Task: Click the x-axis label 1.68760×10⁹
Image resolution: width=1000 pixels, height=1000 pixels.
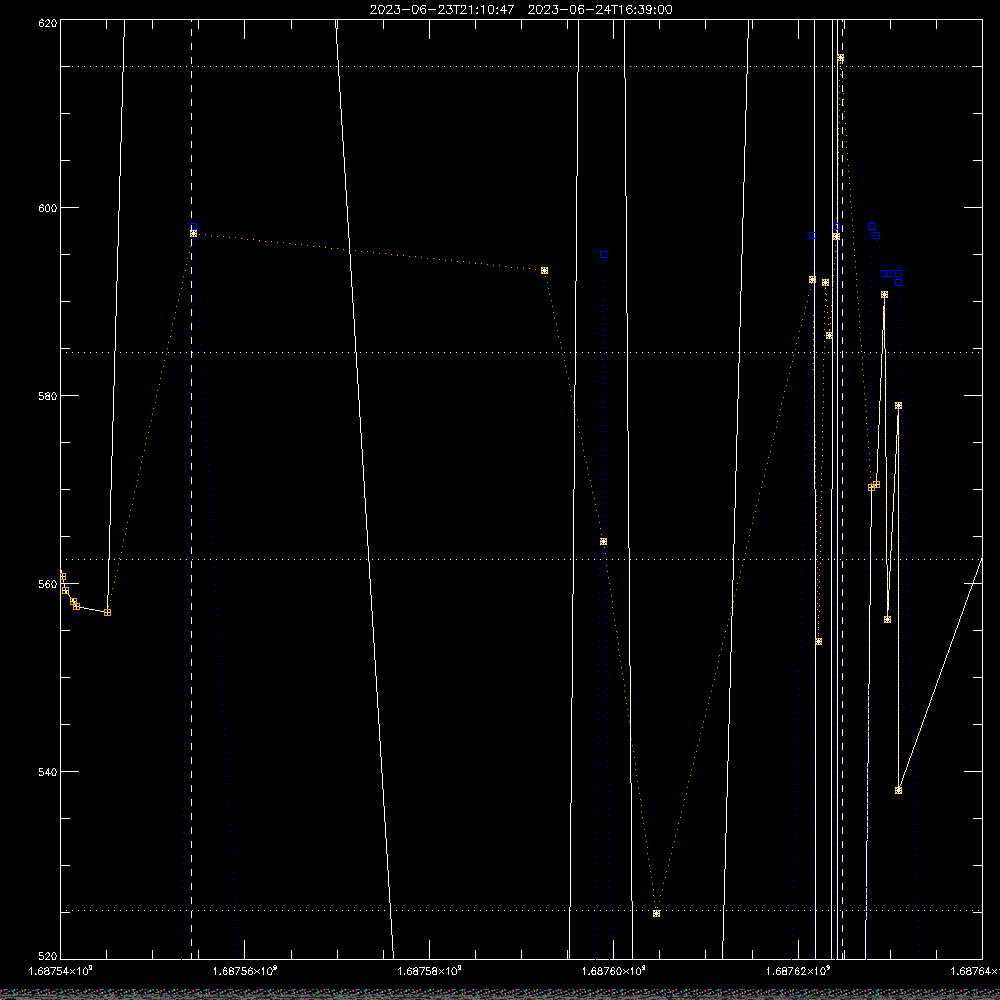Action: point(614,971)
